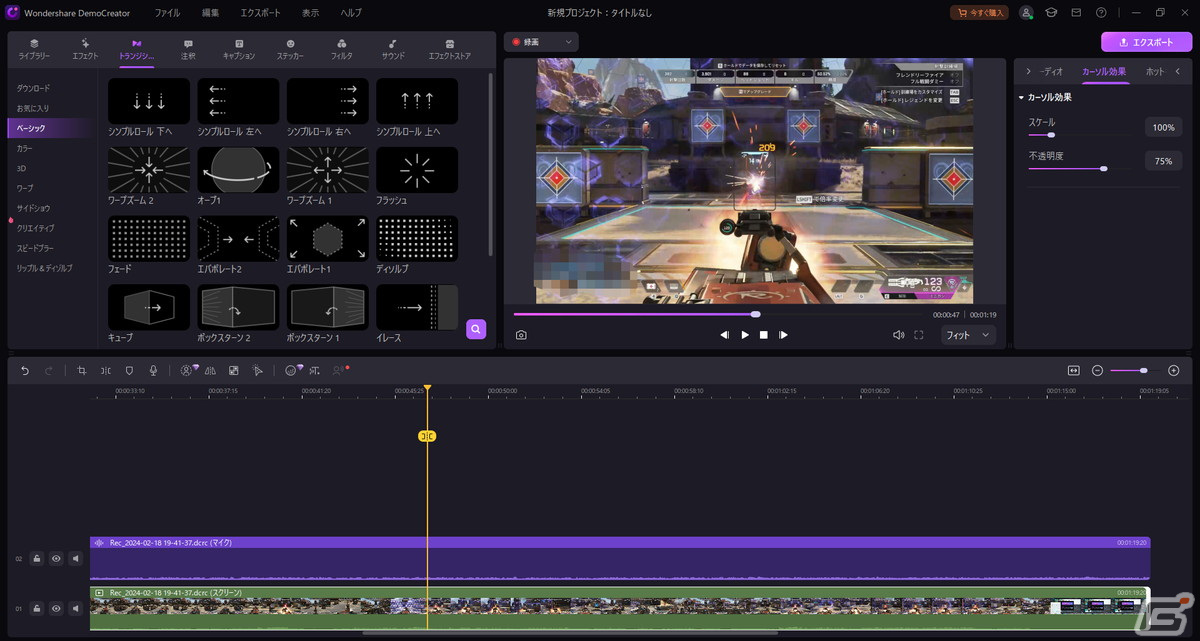Screen dimensions: 1200x641
Task: Switch to the 注釈 tab
Action: click(x=188, y=50)
